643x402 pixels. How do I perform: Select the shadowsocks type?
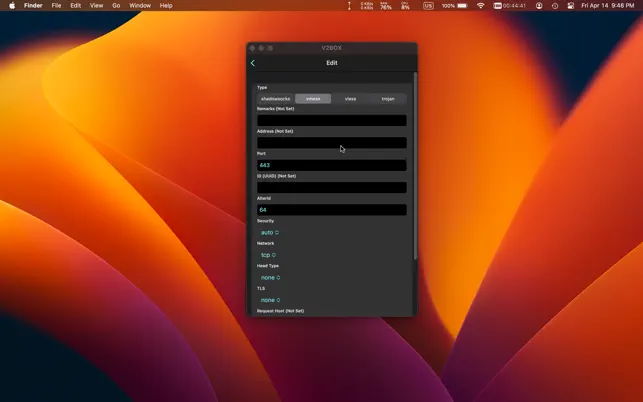tap(276, 99)
